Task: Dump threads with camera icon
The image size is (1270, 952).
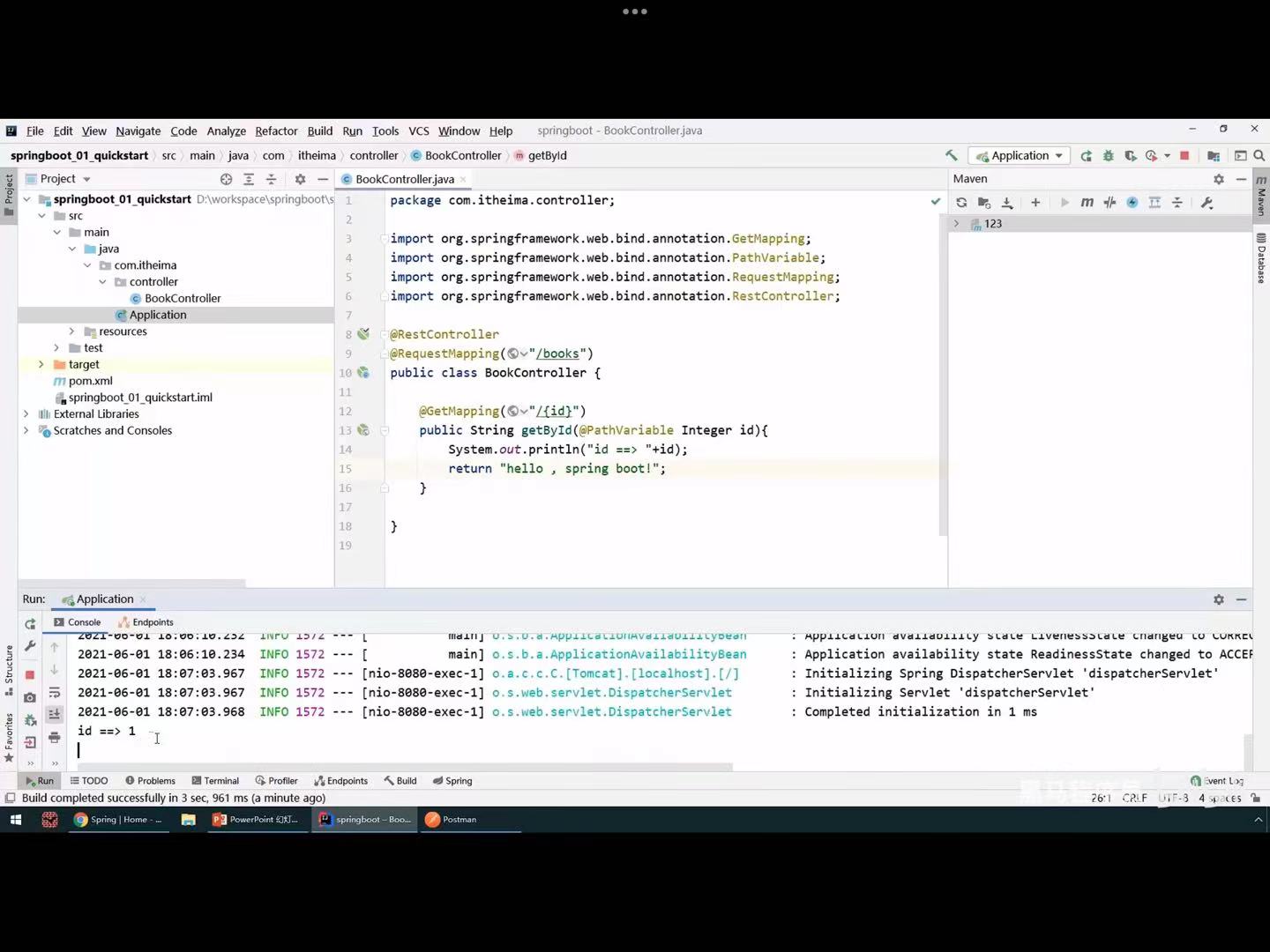Action: pyautogui.click(x=30, y=697)
